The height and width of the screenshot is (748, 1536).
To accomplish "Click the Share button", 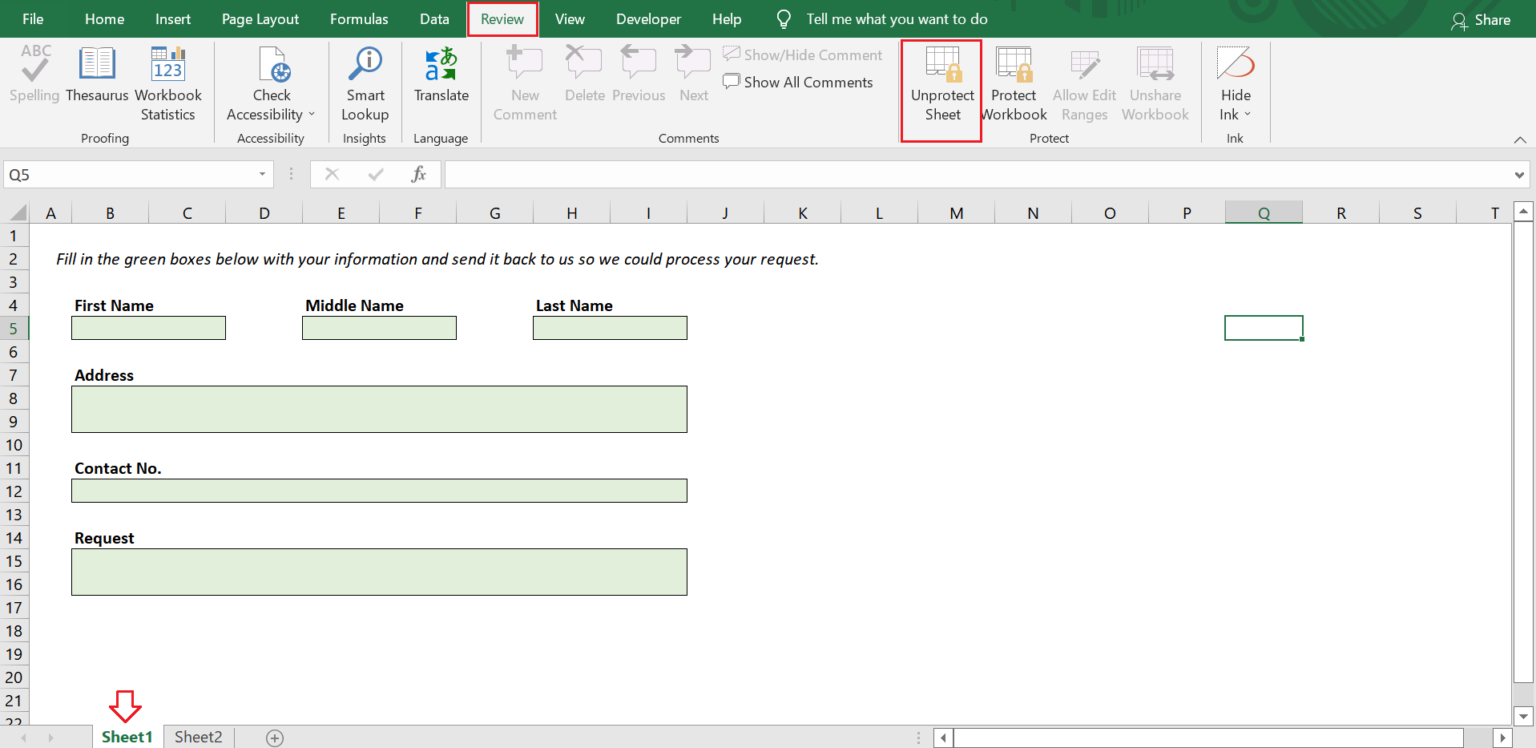I will point(1481,19).
